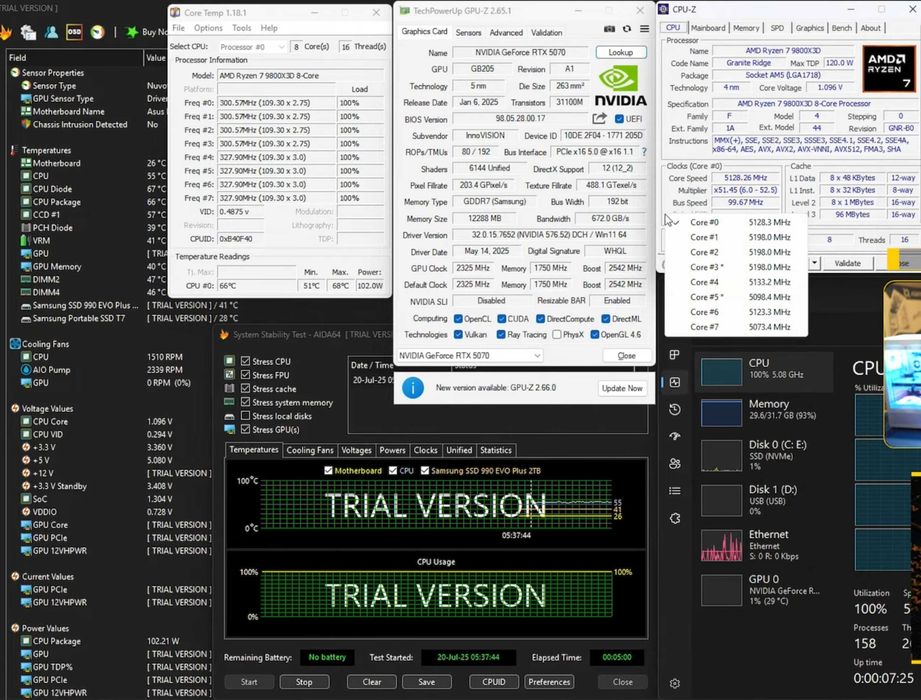Collapse the Current Values group
Image resolution: width=921 pixels, height=700 pixels.
coord(42,577)
